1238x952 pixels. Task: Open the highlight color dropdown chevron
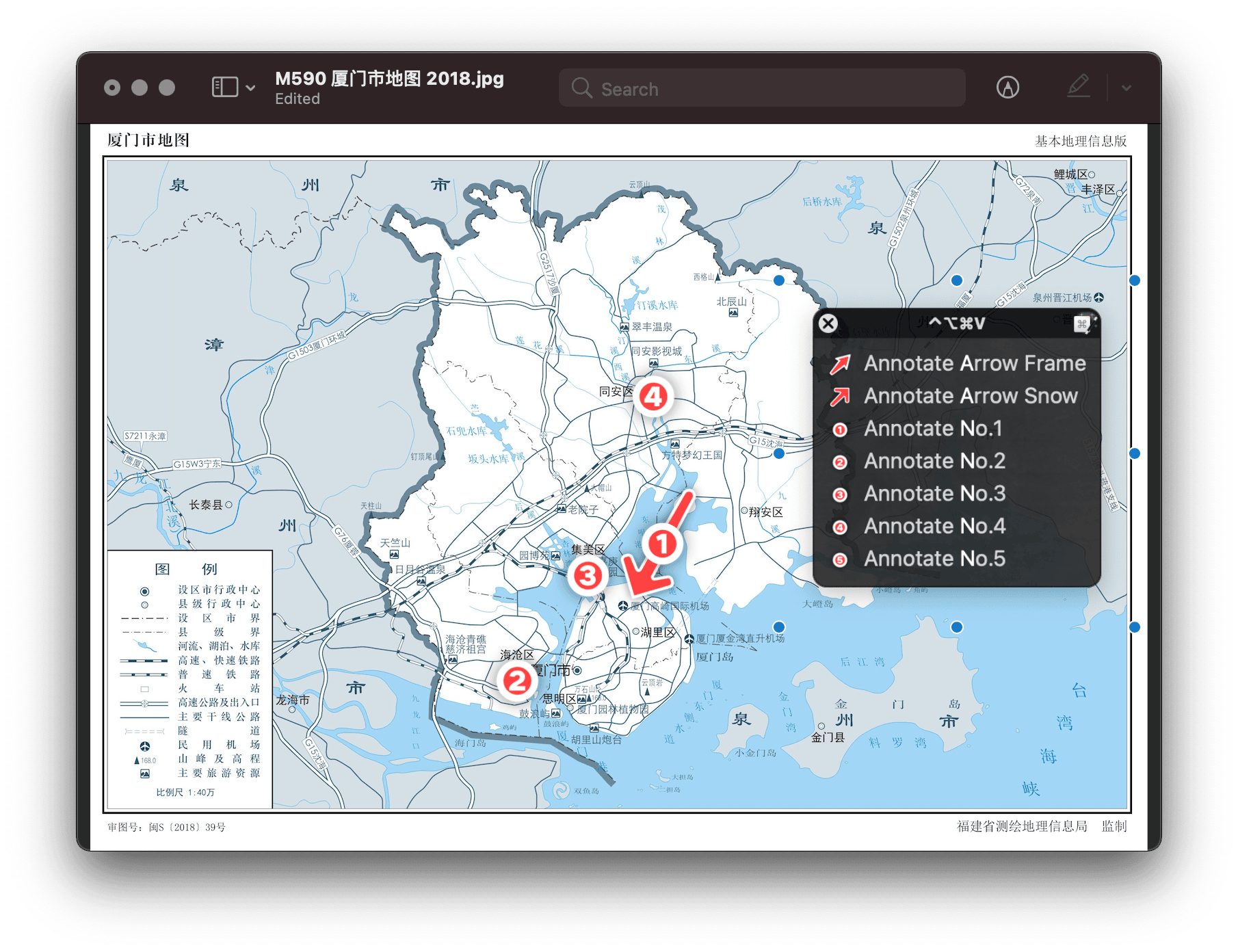[1127, 88]
